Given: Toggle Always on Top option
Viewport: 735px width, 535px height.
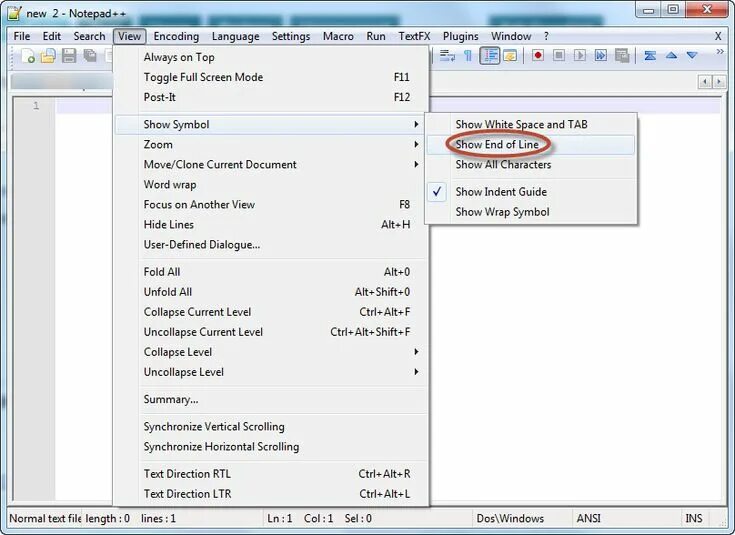Looking at the screenshot, I should pyautogui.click(x=271, y=57).
